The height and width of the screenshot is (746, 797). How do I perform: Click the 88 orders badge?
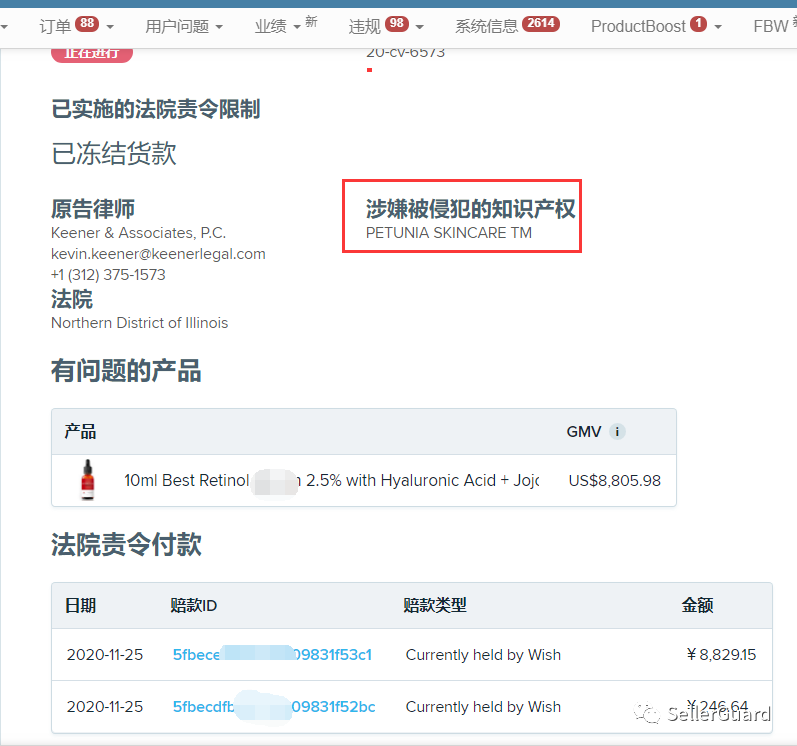[87, 23]
